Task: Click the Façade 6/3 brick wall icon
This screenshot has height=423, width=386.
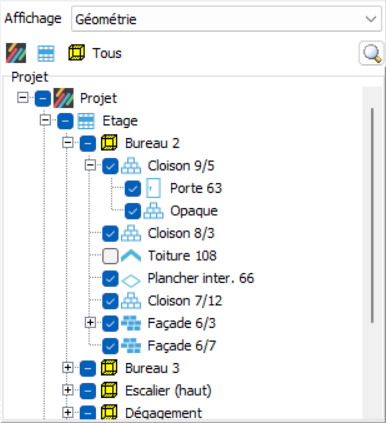Action: click(x=131, y=323)
